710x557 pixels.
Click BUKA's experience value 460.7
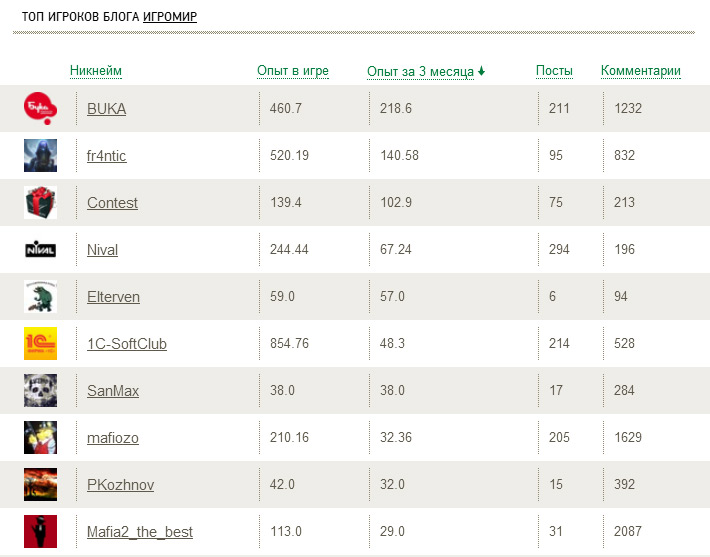[x=286, y=108]
